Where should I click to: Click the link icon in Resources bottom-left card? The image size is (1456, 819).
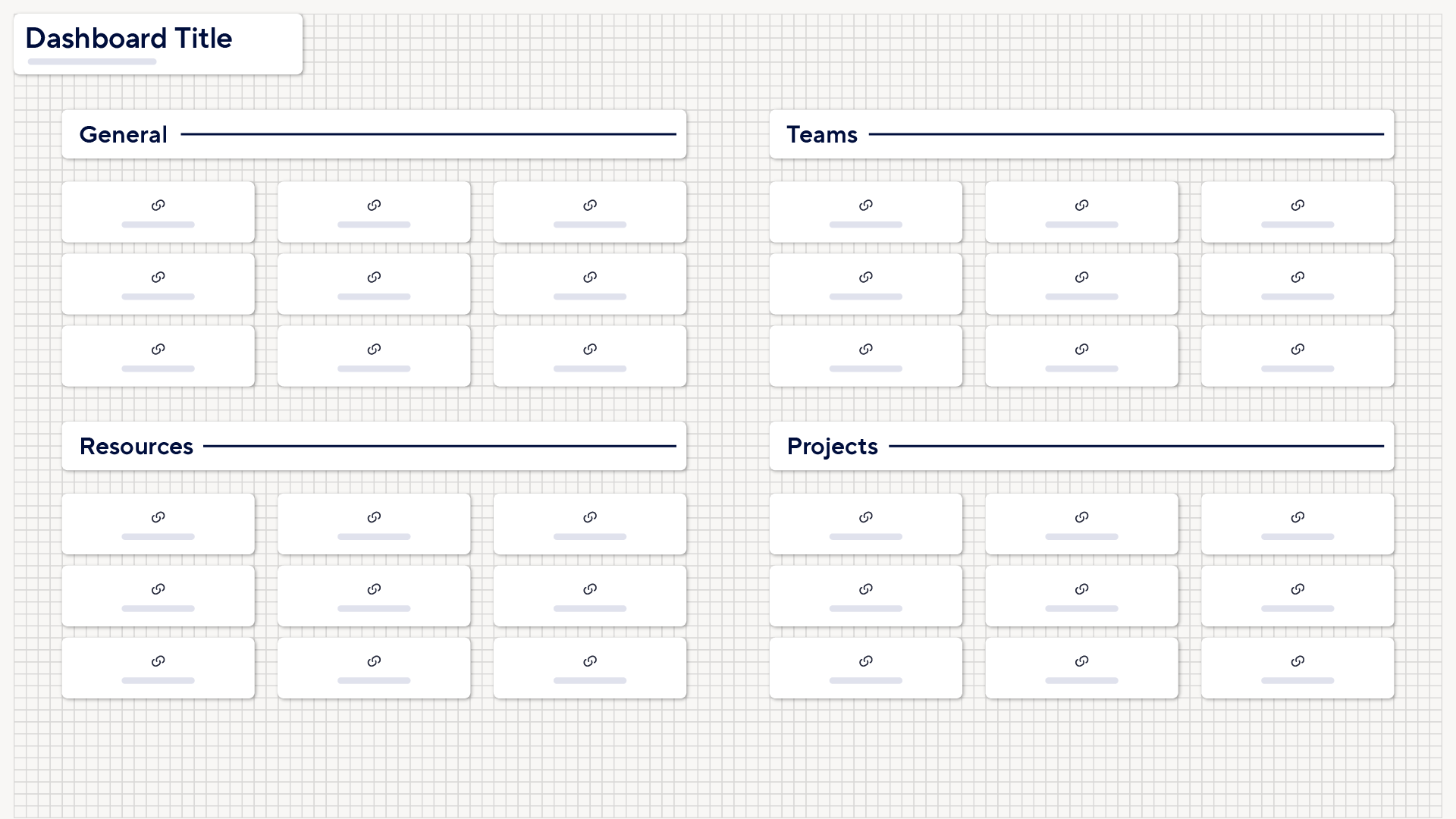tap(158, 661)
